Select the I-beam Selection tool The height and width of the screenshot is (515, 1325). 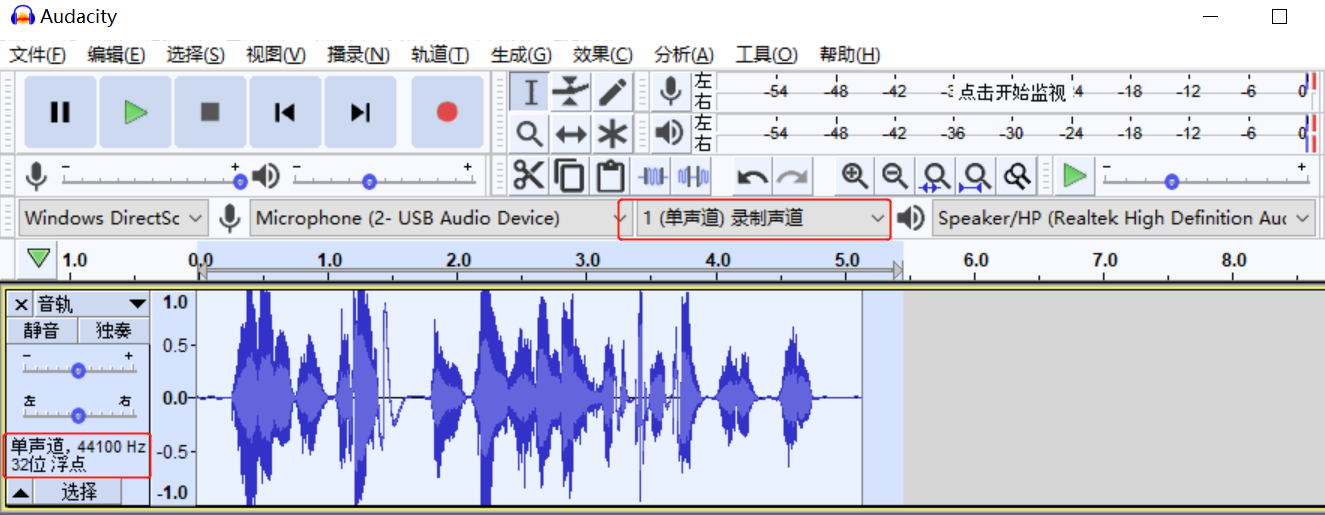pyautogui.click(x=530, y=92)
